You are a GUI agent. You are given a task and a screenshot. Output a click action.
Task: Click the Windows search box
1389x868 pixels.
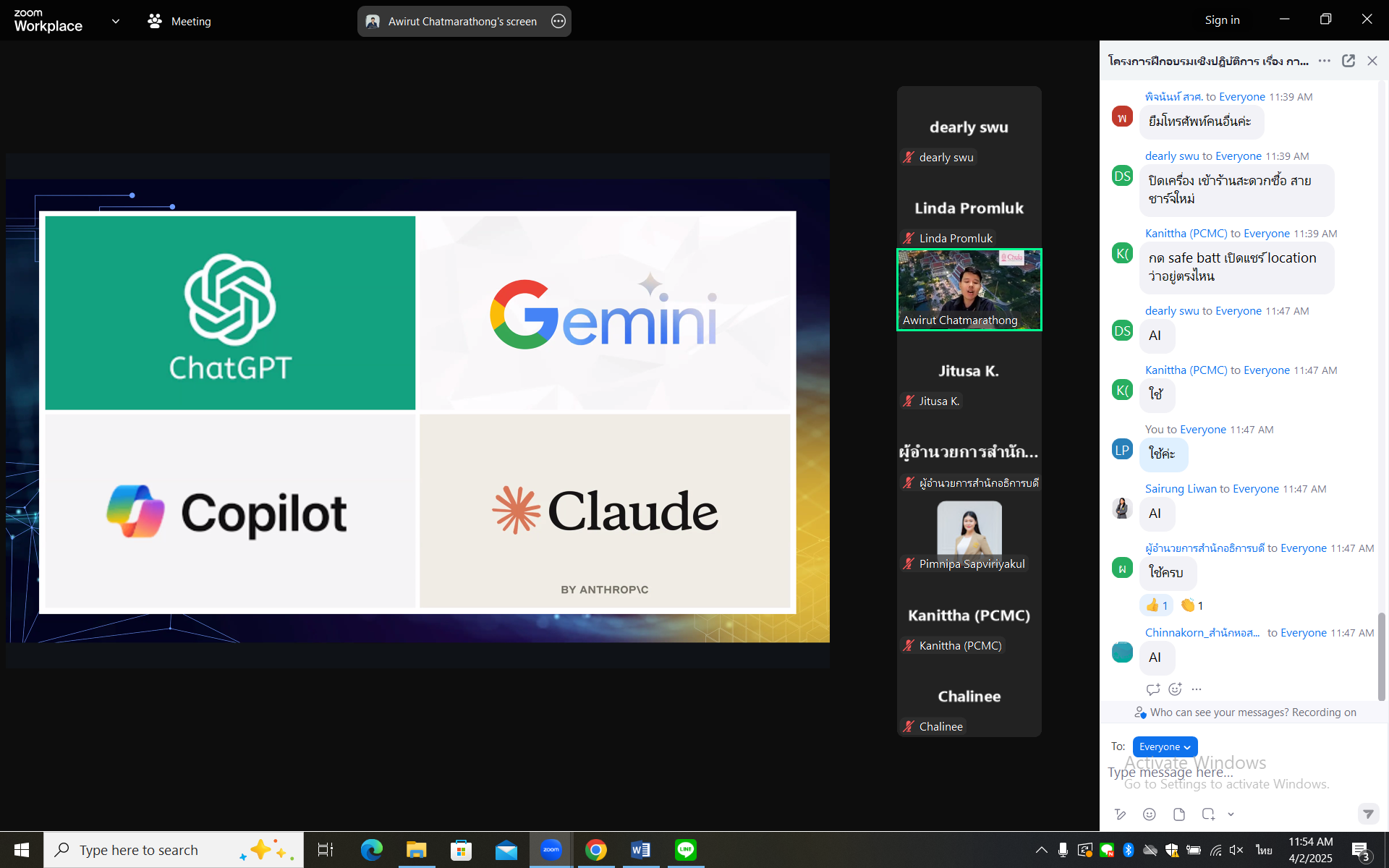coord(174,850)
